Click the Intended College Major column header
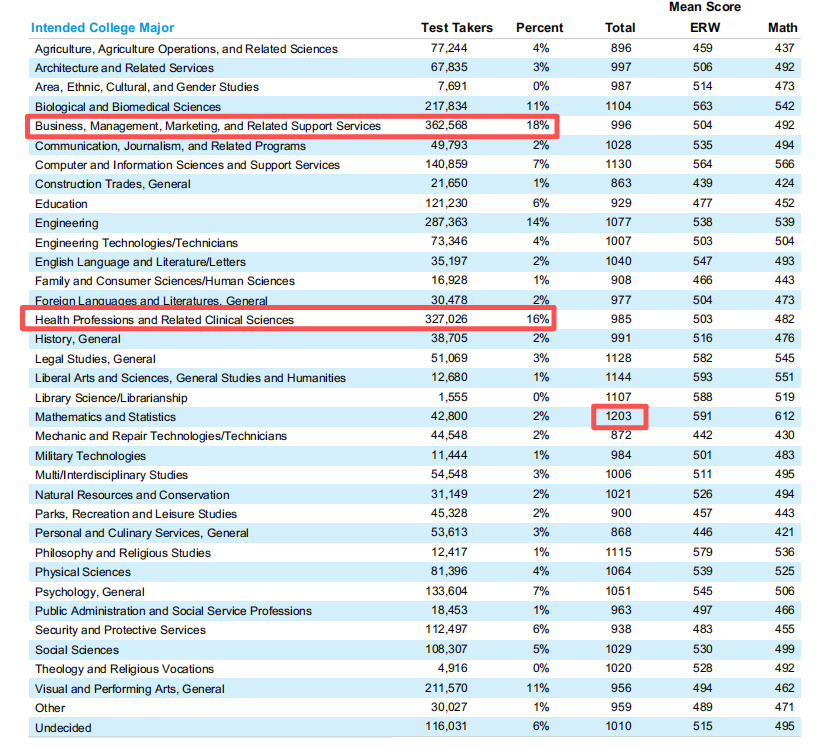This screenshot has width=824, height=750. (x=102, y=28)
